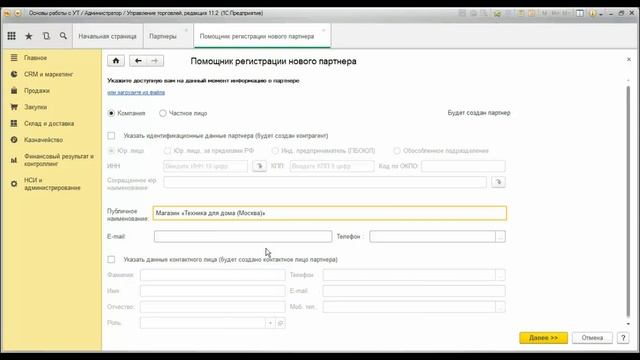Select the Частное лицо radio button
The height and width of the screenshot is (360, 640).
163,113
